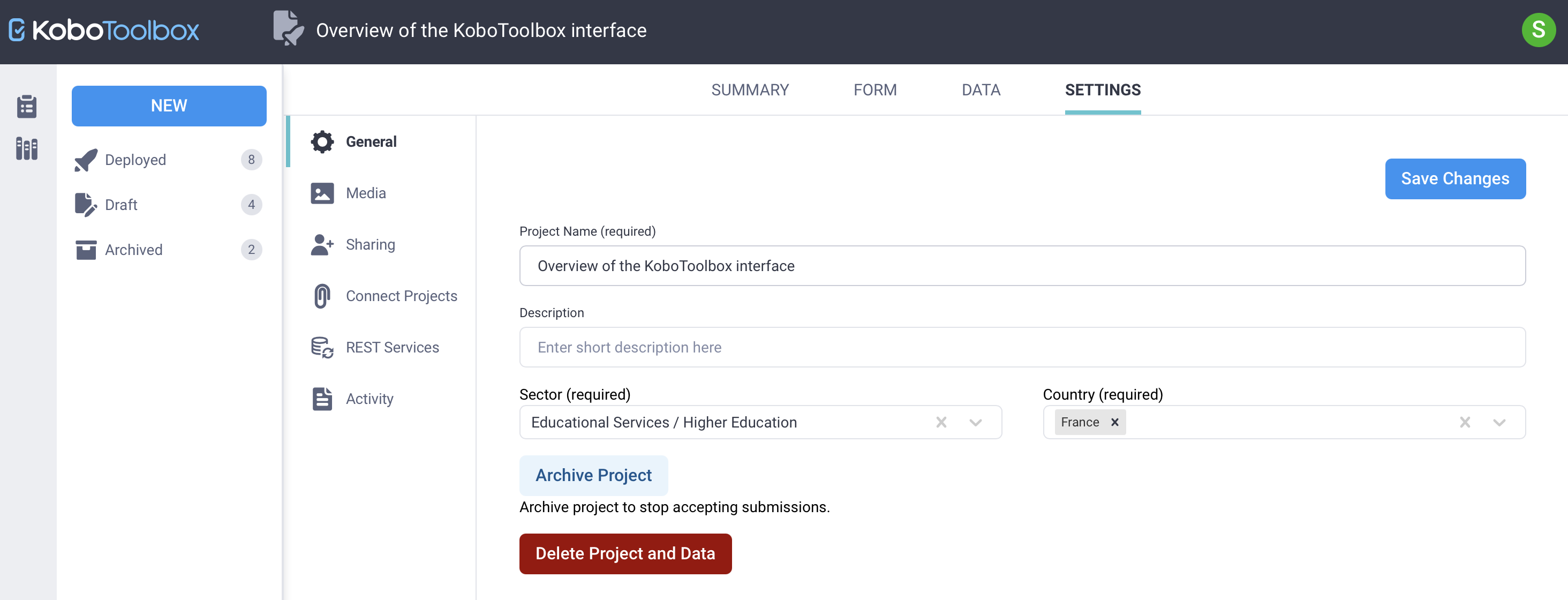
Task: Expand the Sector dropdown arrow
Action: 975,423
